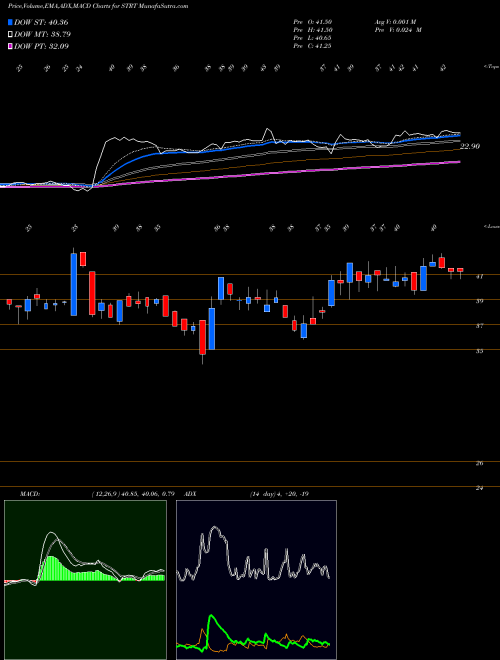Image resolution: width=500 pixels, height=660 pixels.
Task: Click the ADX (14 day) parameter values
Action: pos(279,494)
